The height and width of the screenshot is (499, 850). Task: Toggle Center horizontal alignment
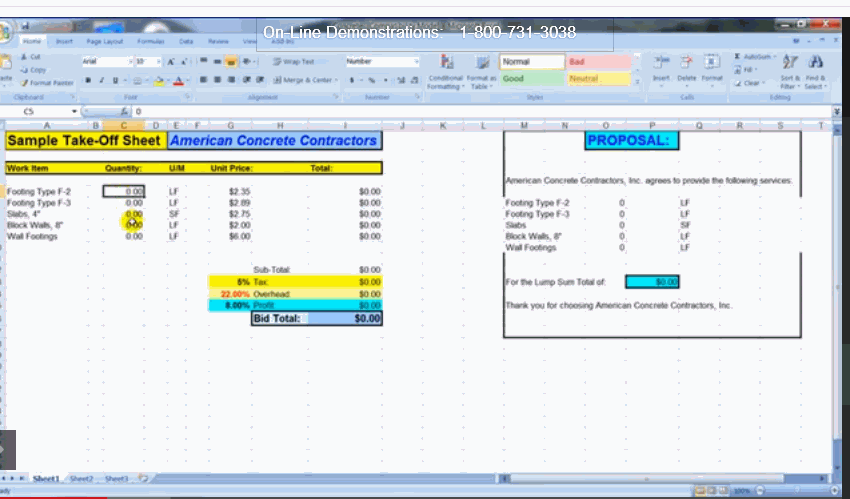[x=217, y=80]
